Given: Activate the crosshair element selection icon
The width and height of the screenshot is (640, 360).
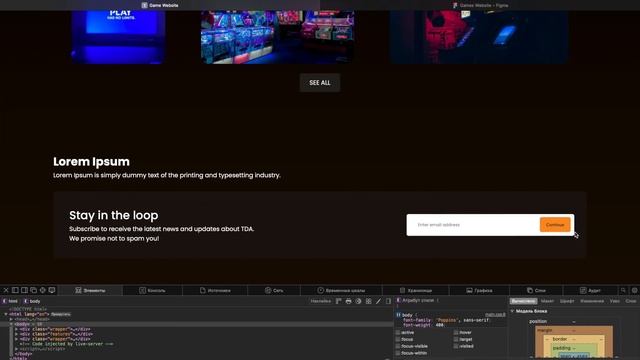Looking at the screenshot, I should point(42,290).
